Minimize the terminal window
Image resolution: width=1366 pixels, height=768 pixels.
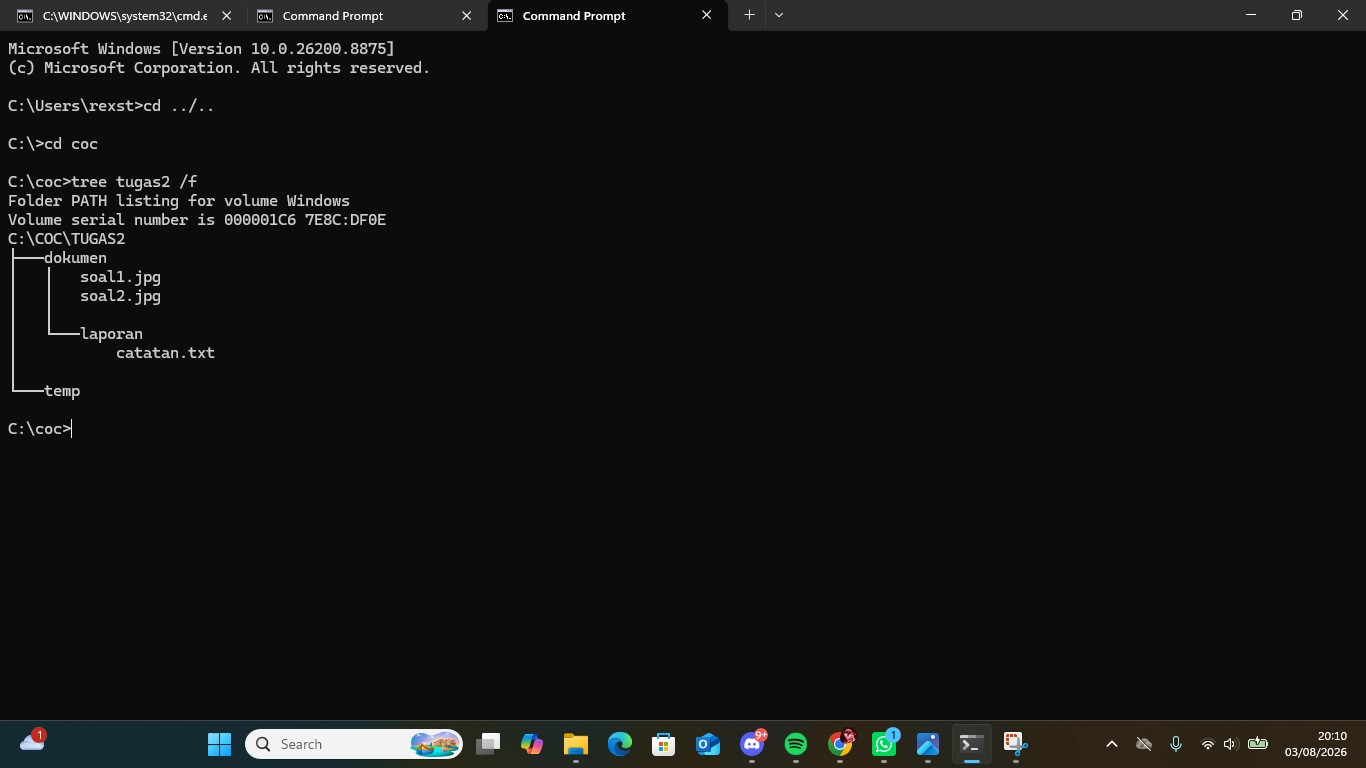1251,15
